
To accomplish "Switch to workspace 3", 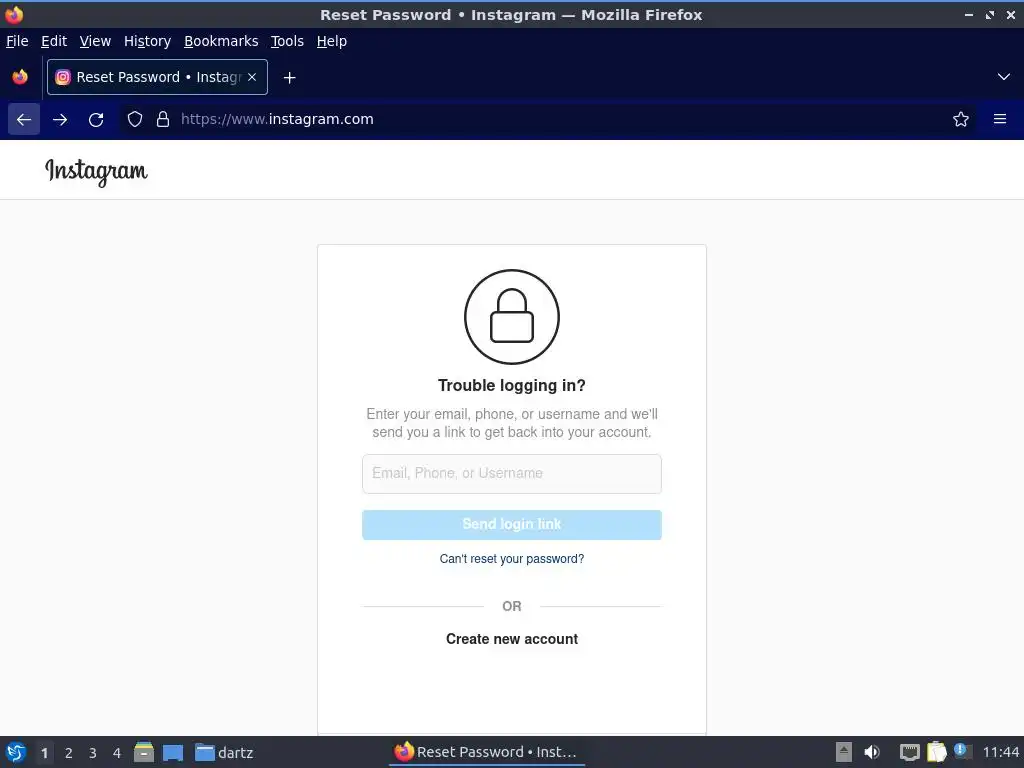I will click(x=92, y=753).
